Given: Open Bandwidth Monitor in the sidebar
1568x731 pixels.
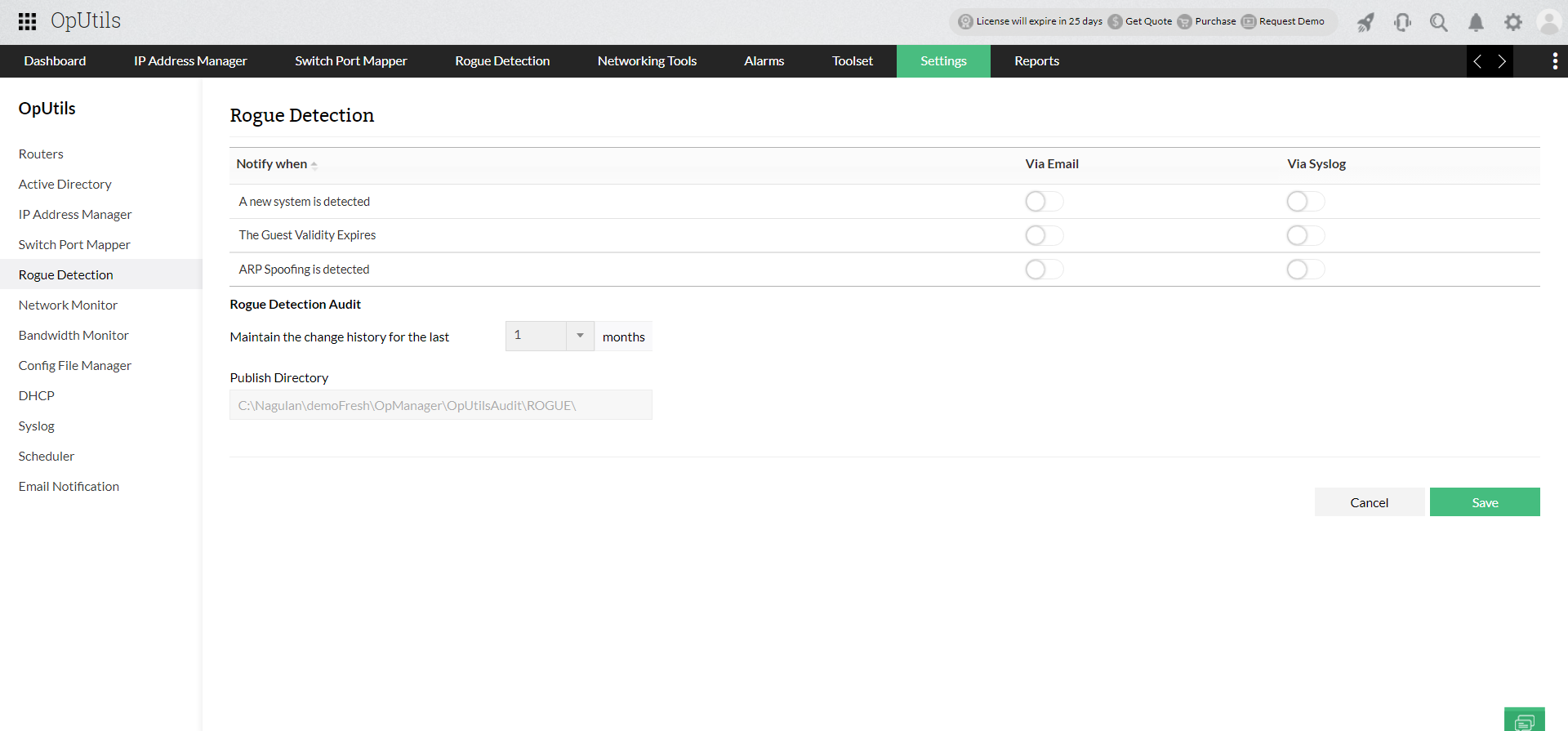Looking at the screenshot, I should (73, 336).
